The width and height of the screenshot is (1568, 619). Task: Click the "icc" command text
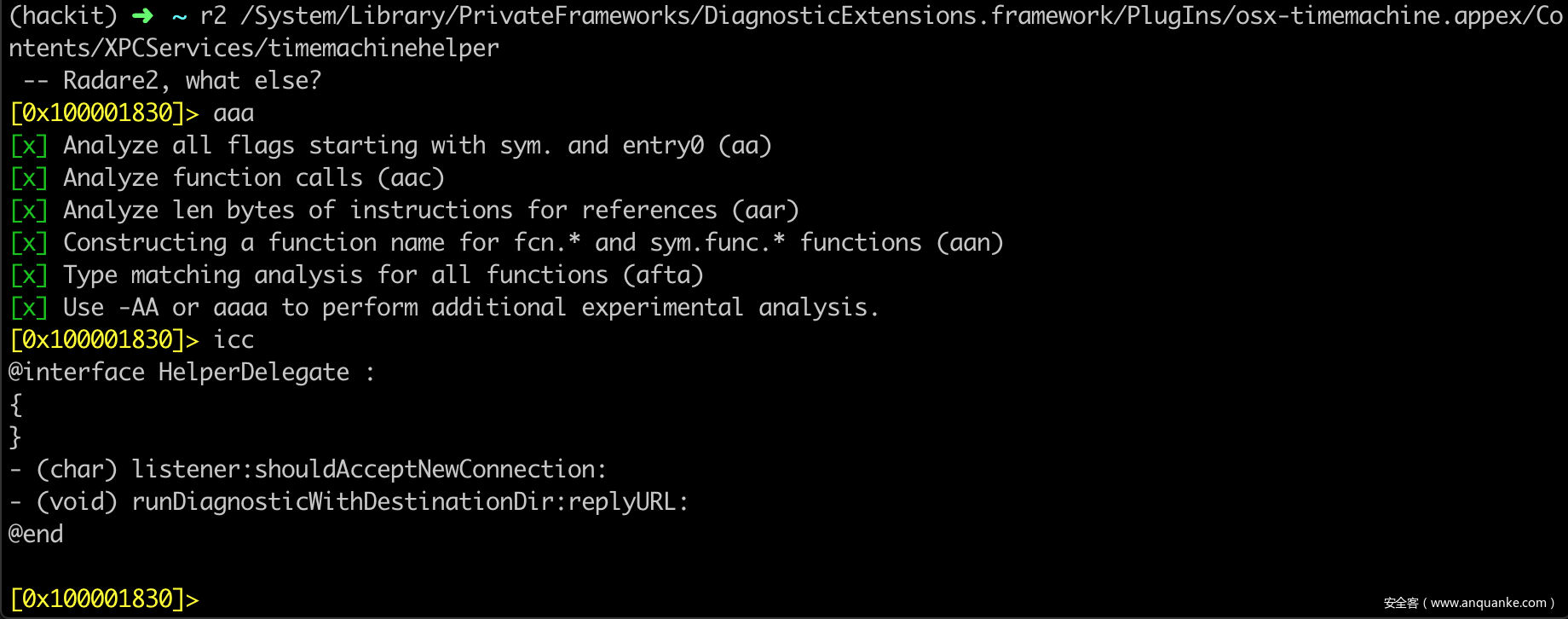click(233, 340)
